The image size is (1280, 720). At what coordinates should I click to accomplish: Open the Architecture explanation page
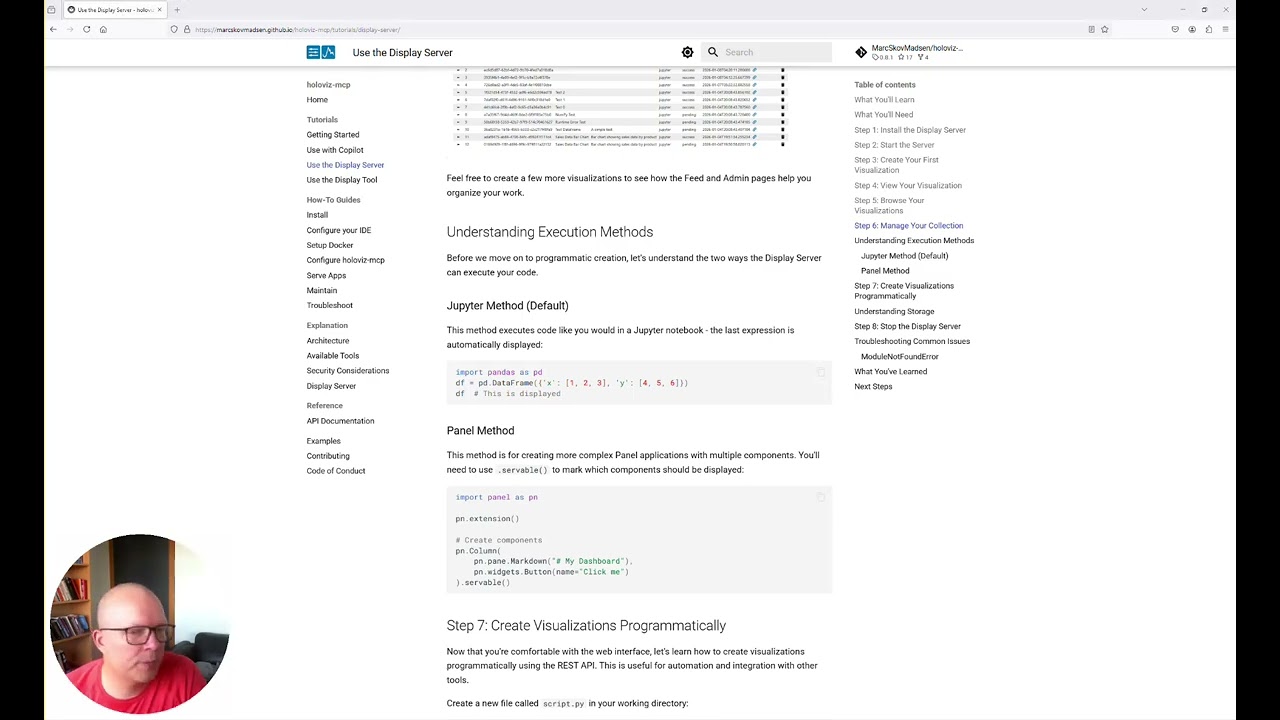tap(328, 341)
